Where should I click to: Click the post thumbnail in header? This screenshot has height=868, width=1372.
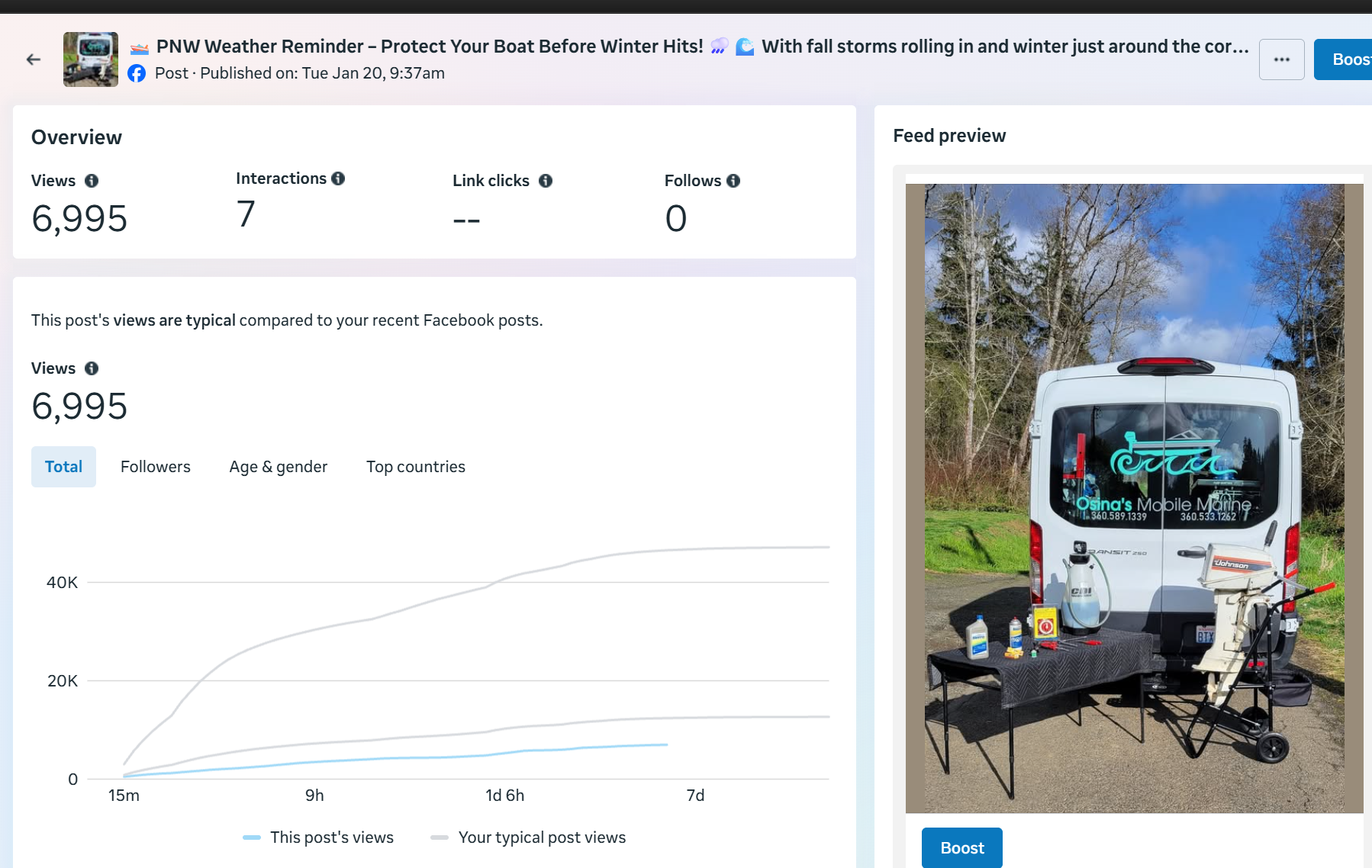(x=91, y=59)
